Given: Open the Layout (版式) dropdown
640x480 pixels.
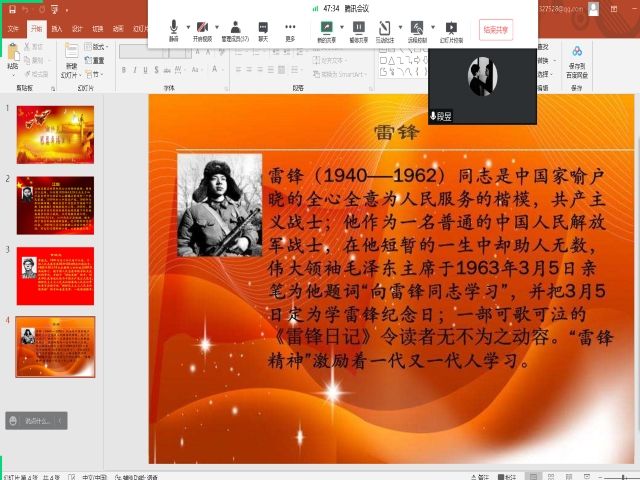Looking at the screenshot, I should click(x=96, y=47).
